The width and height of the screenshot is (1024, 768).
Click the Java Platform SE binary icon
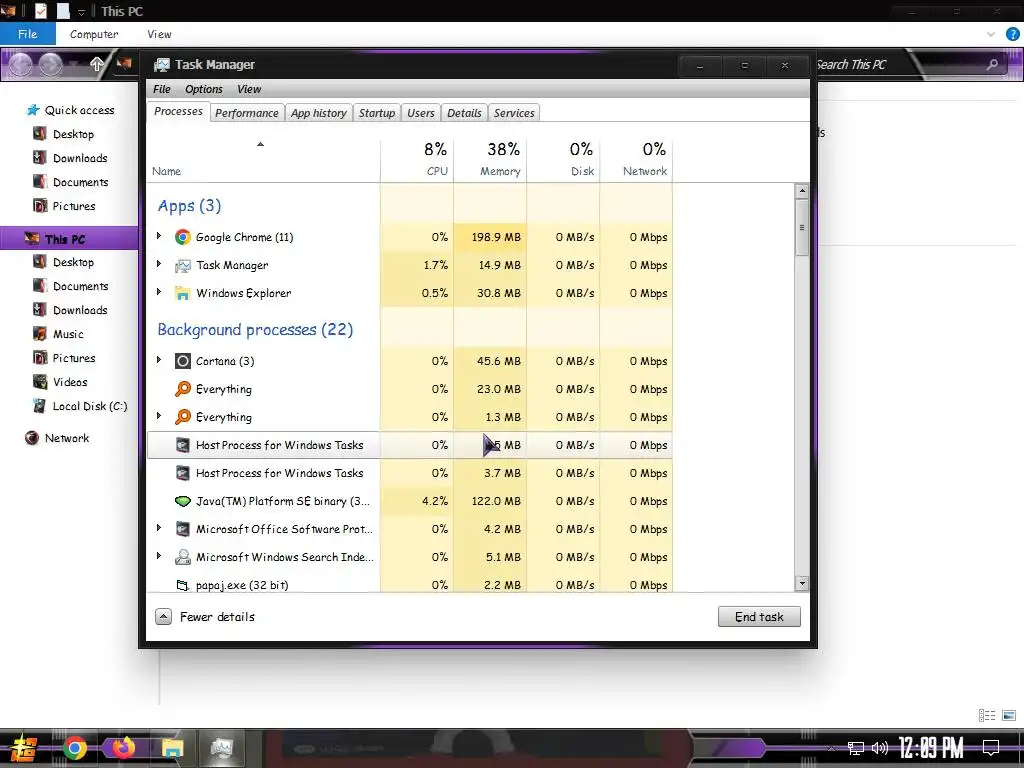(183, 501)
